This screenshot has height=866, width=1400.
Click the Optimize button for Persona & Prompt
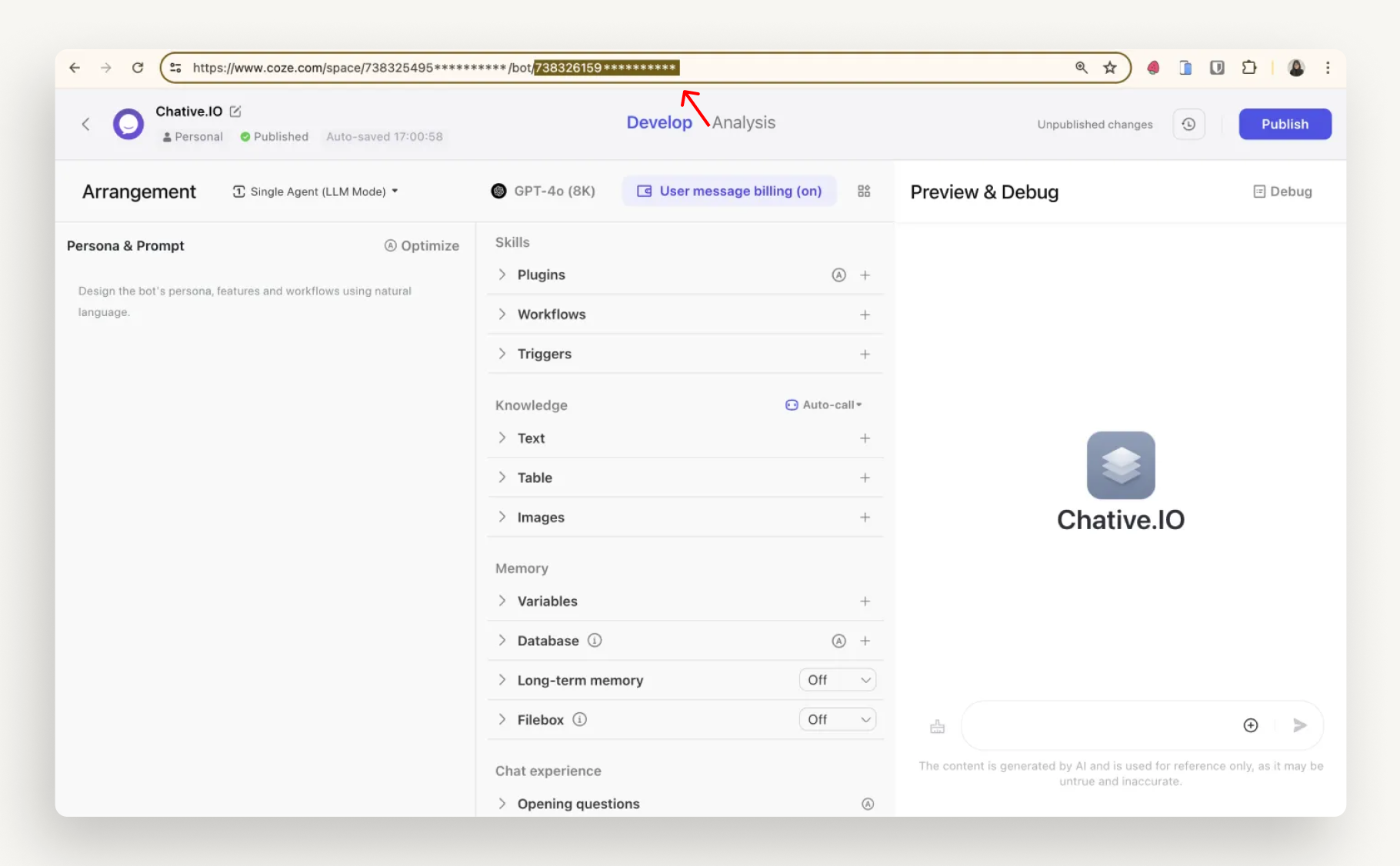coord(422,245)
